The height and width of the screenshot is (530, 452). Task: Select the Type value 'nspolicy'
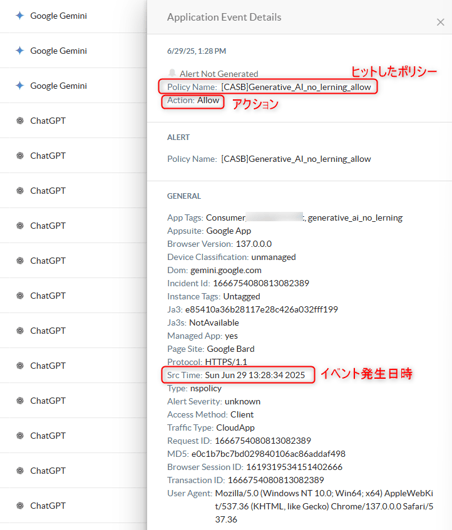206,388
